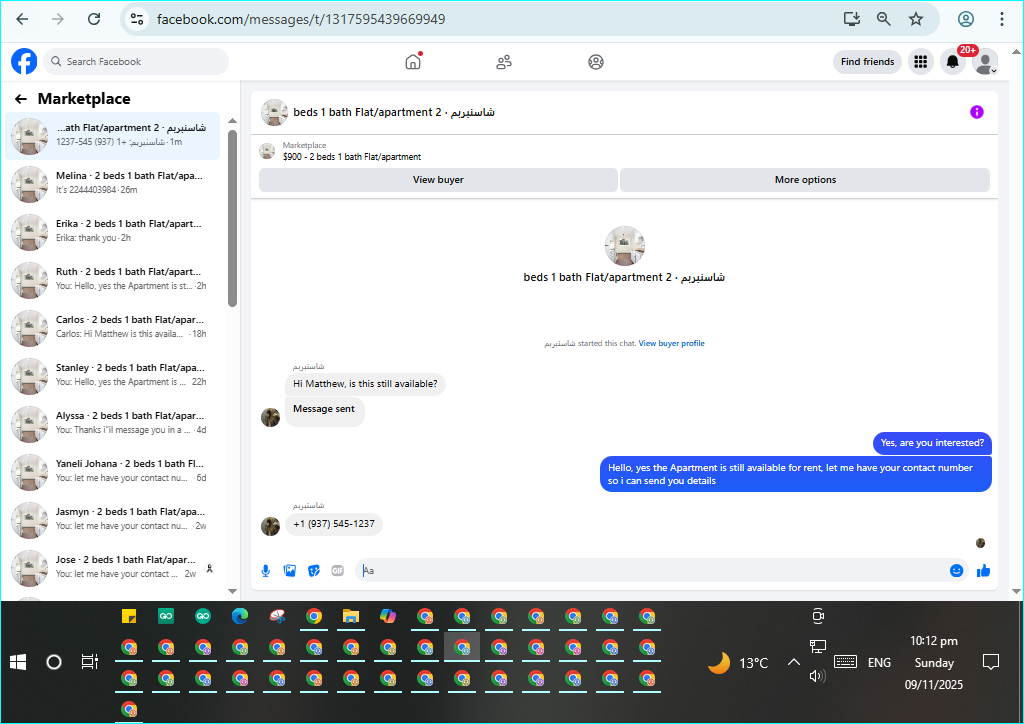Open the Facebook Home feed icon
Viewport: 1024px width, 724px height.
(x=413, y=61)
